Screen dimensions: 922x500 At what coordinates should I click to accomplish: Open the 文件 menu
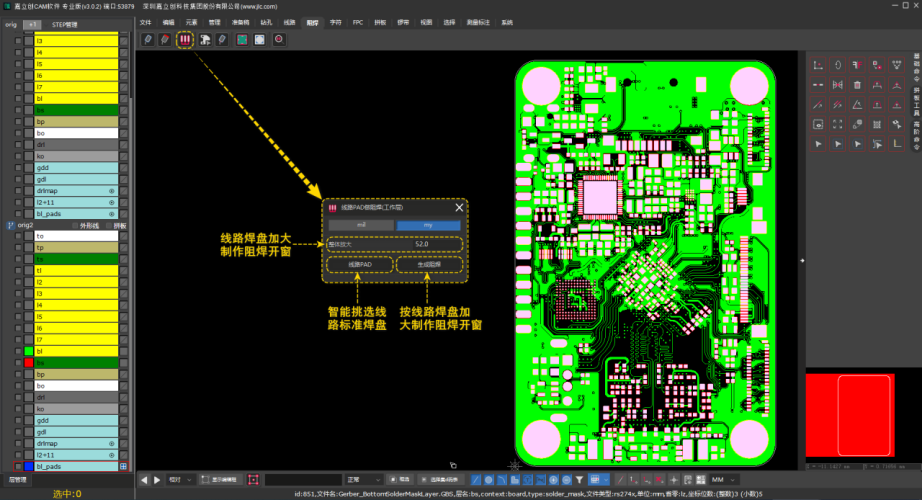[145, 22]
